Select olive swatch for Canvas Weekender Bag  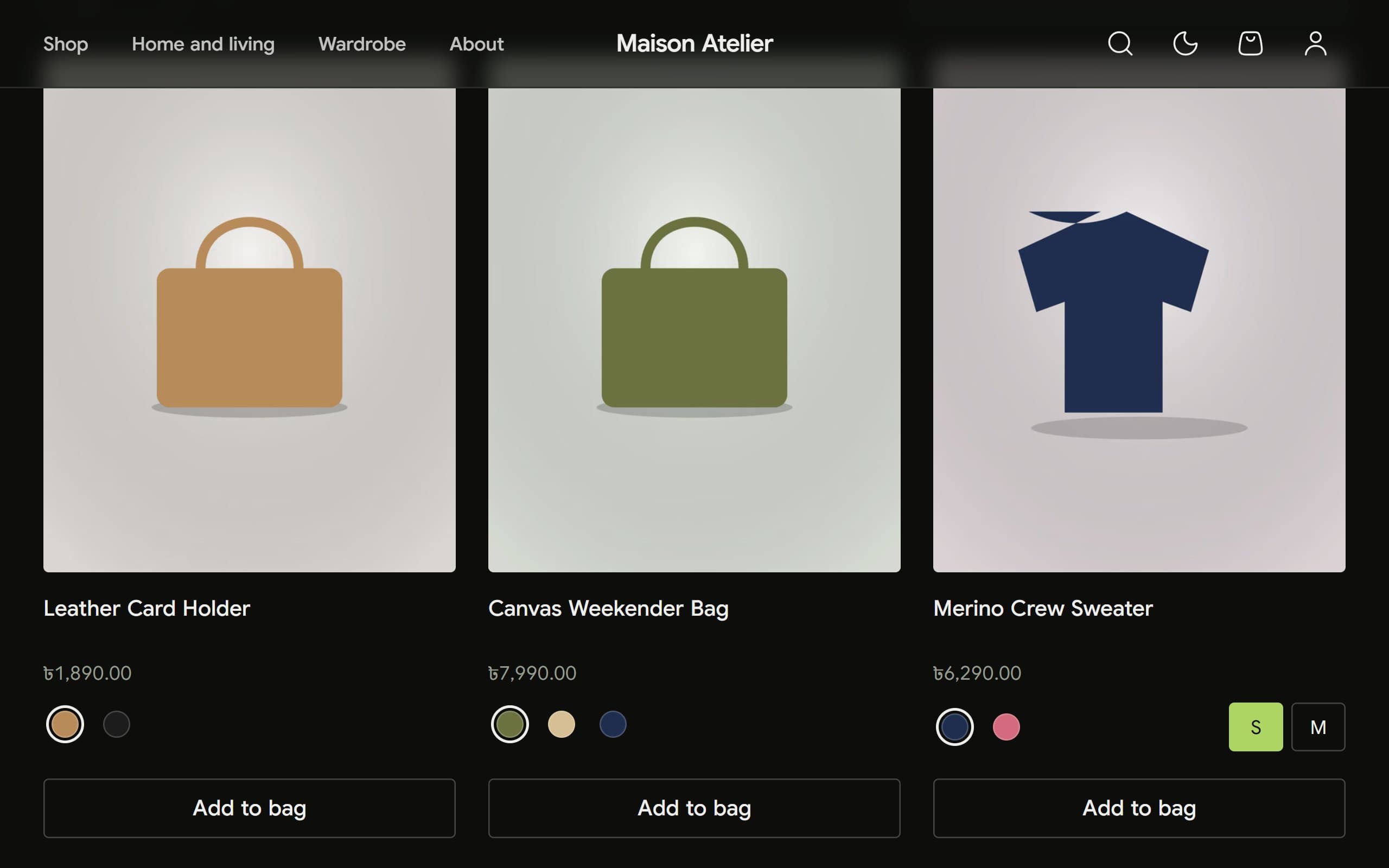509,724
